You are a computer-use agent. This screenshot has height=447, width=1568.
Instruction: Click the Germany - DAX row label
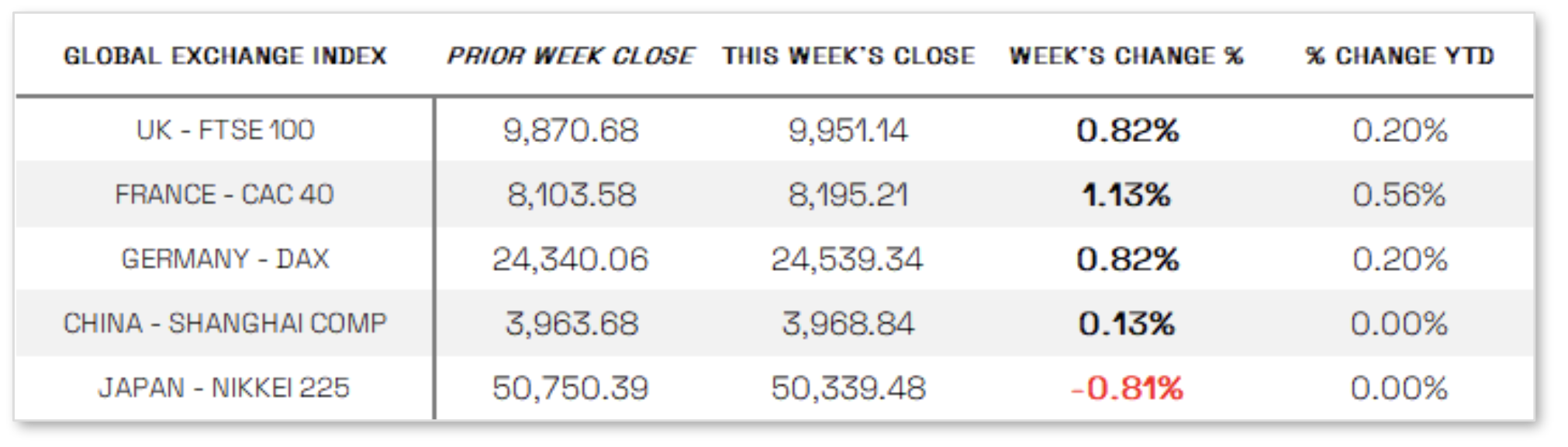(x=225, y=258)
